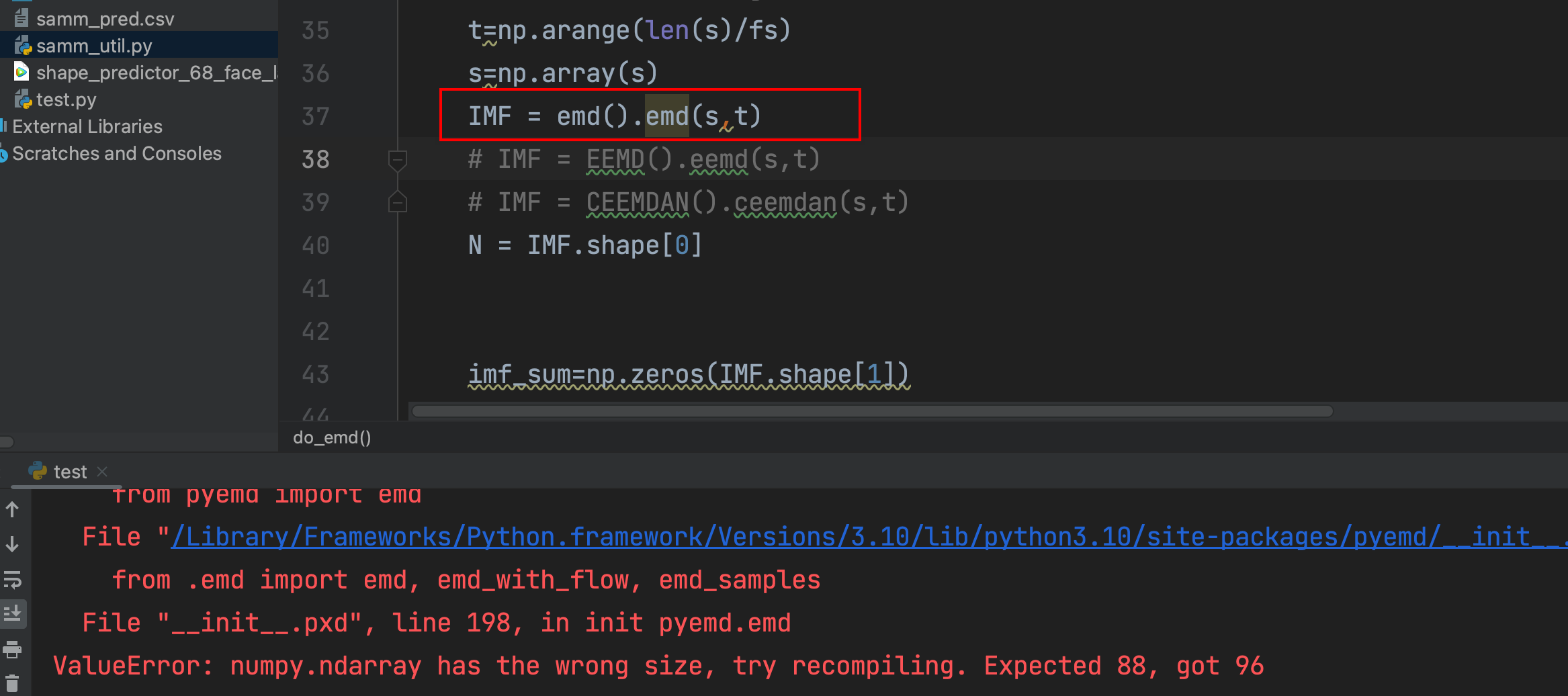Toggle Use Soft Wraps in the run console

[14, 580]
